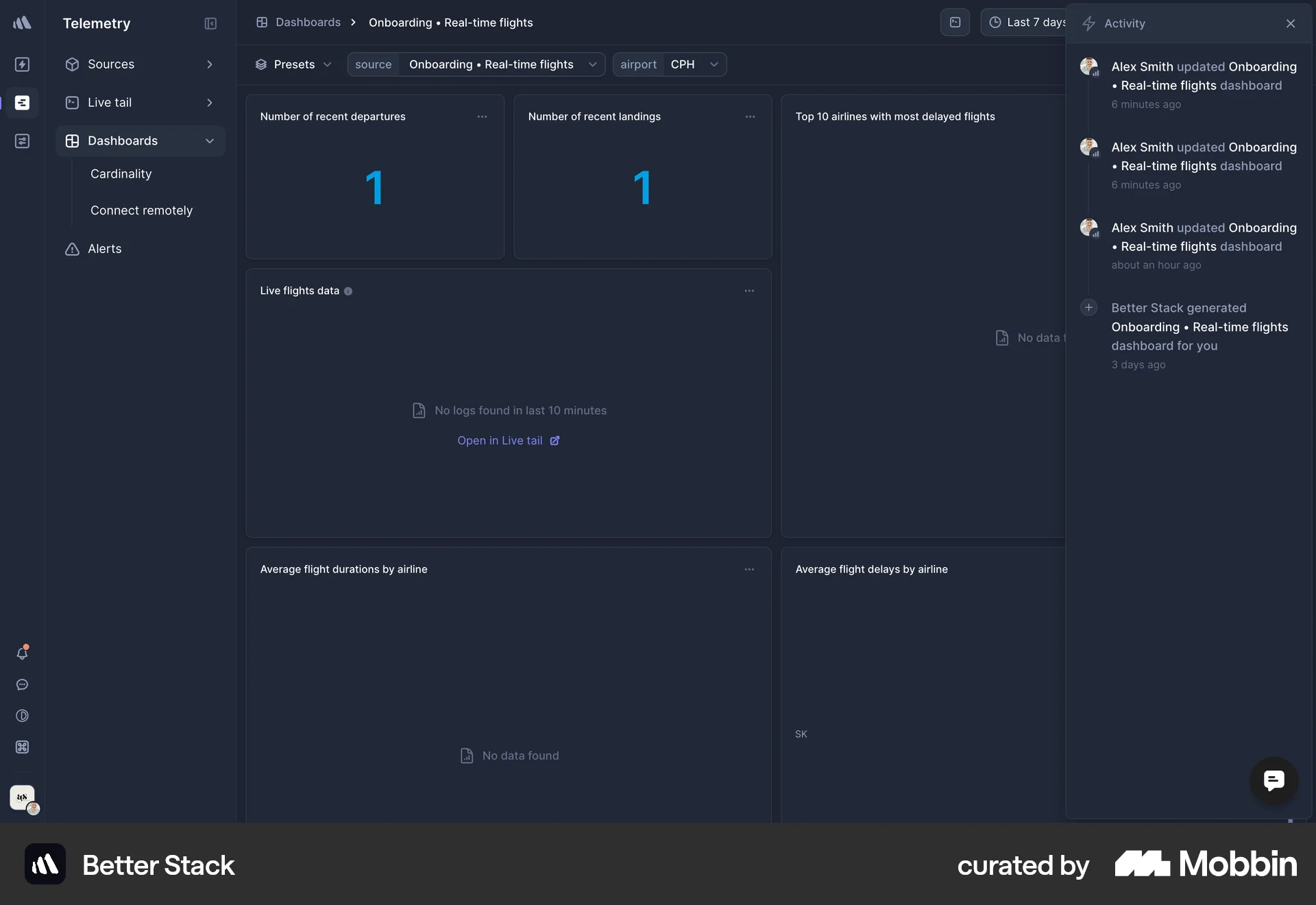
Task: Open the Presets dropdown
Action: (293, 64)
